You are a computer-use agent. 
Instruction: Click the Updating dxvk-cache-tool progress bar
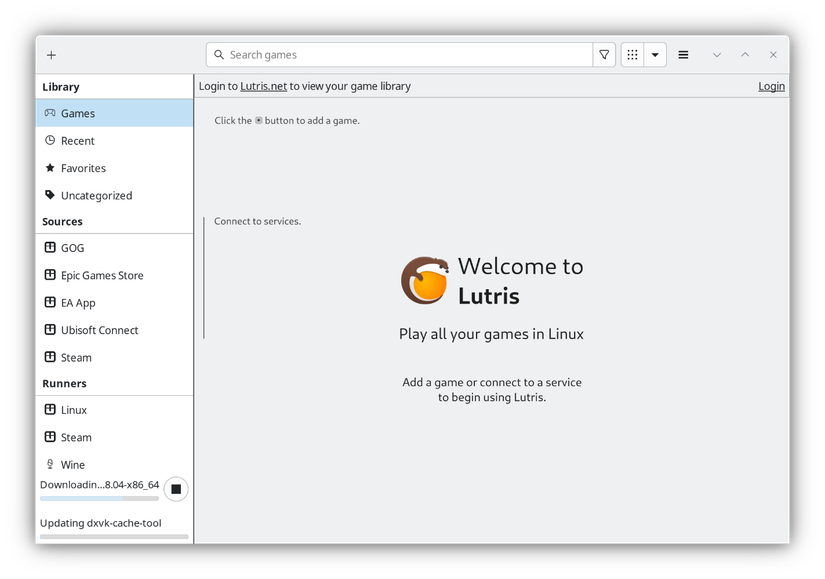(x=114, y=536)
